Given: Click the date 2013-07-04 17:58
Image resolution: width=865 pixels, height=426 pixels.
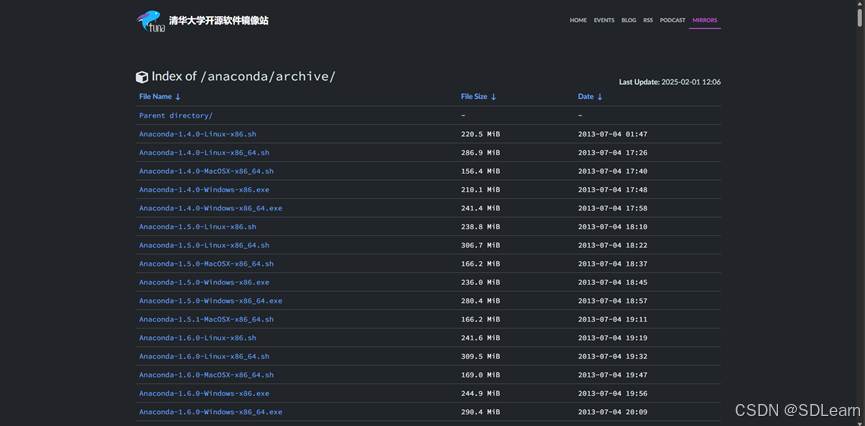Looking at the screenshot, I should pos(612,208).
